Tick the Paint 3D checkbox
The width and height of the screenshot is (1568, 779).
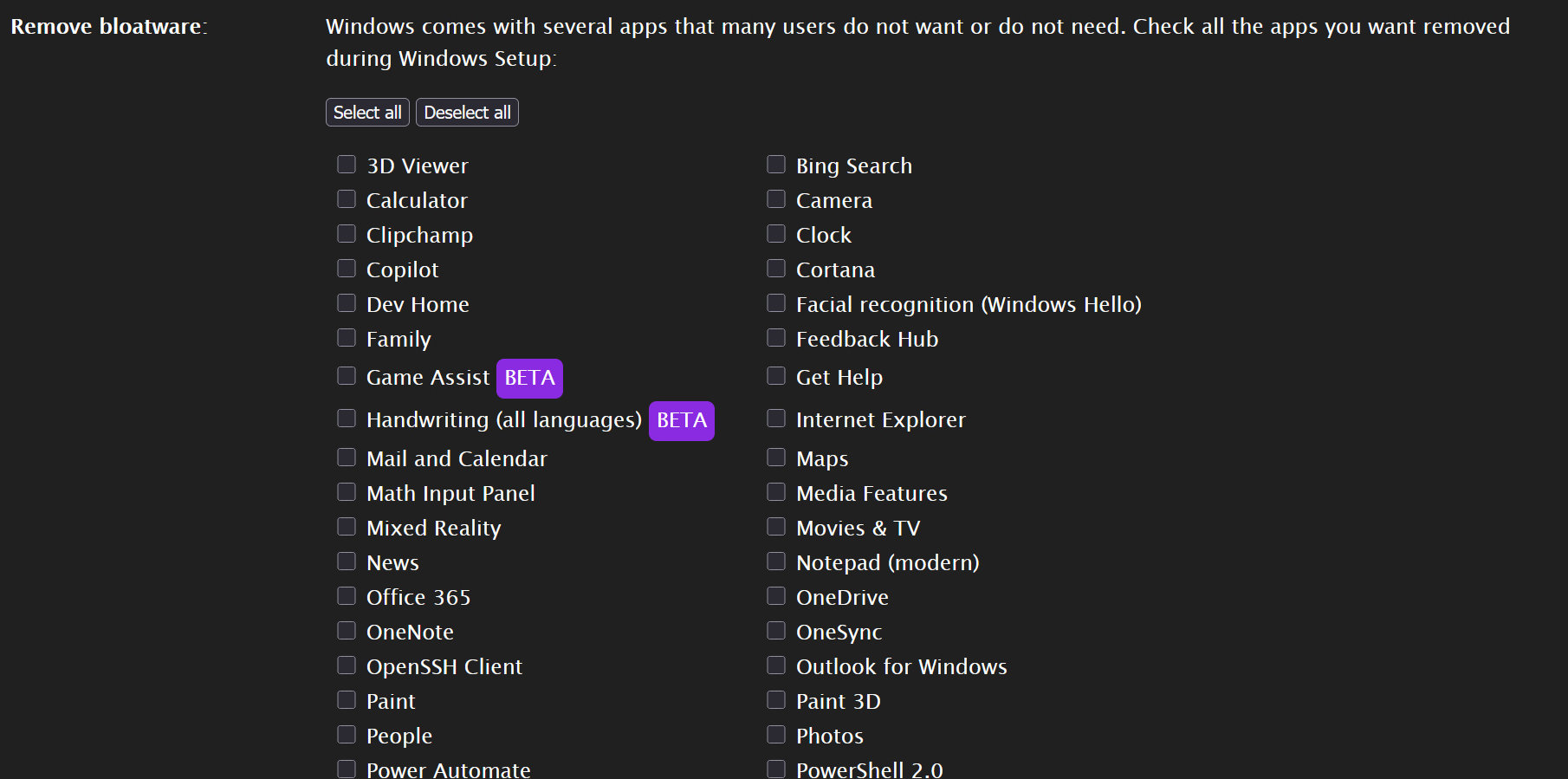coord(776,700)
